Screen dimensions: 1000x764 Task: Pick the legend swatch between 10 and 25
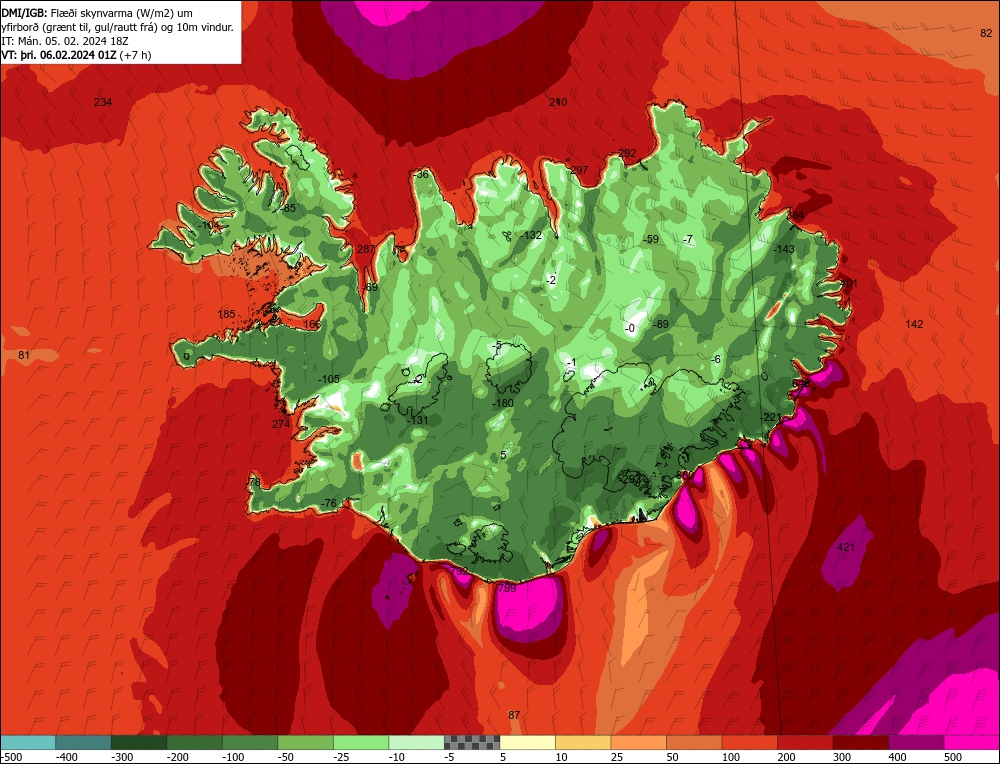coord(583,742)
